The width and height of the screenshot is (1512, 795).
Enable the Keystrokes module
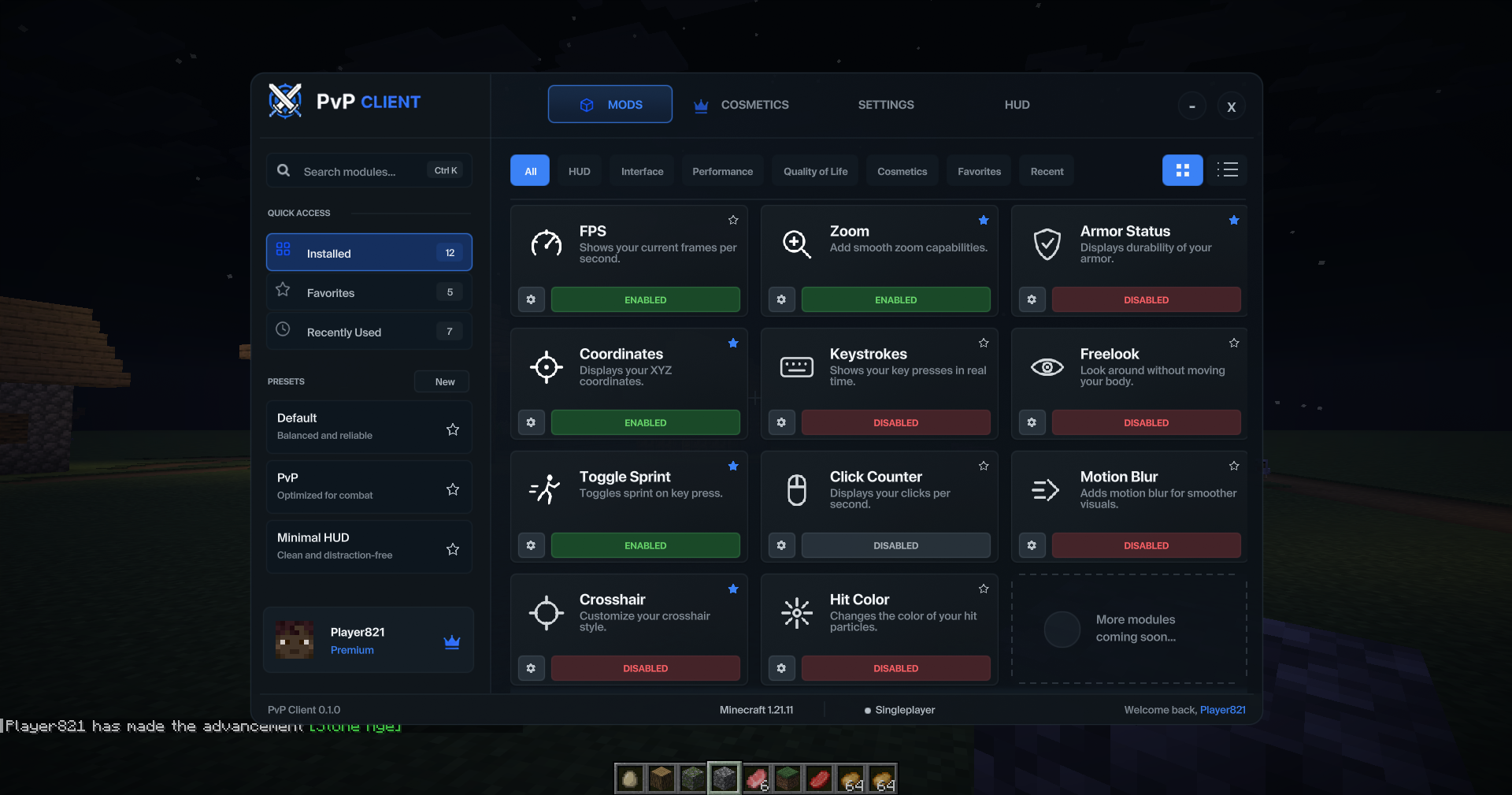coord(896,422)
